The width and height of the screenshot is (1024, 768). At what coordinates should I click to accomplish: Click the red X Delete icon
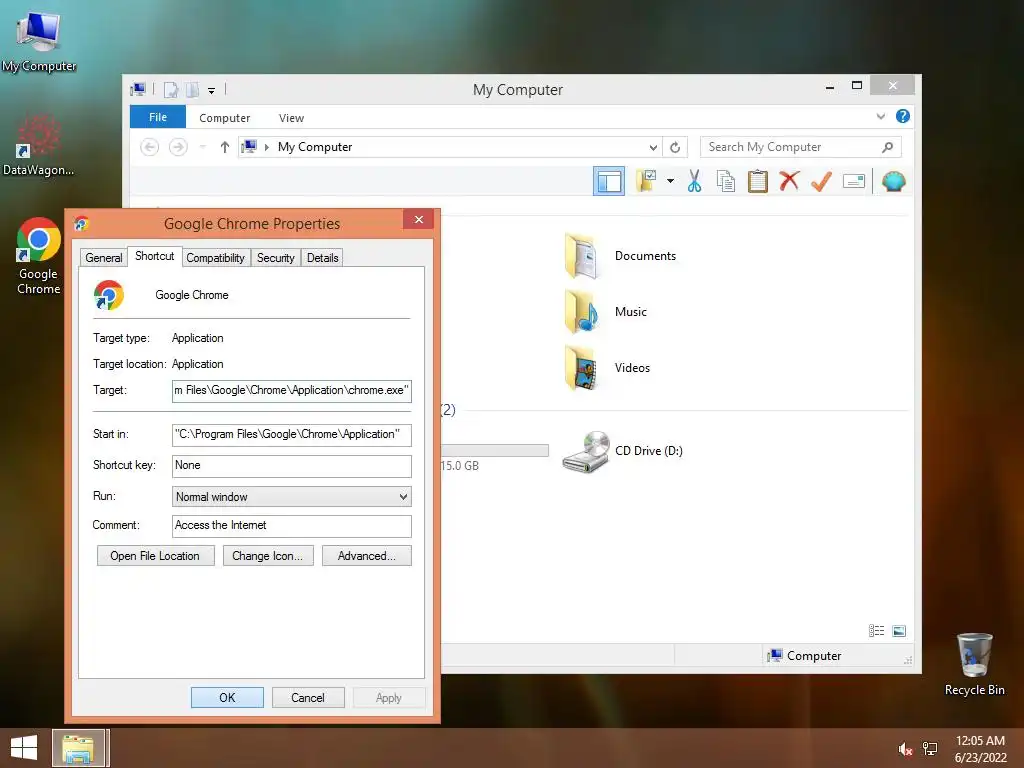tap(789, 181)
